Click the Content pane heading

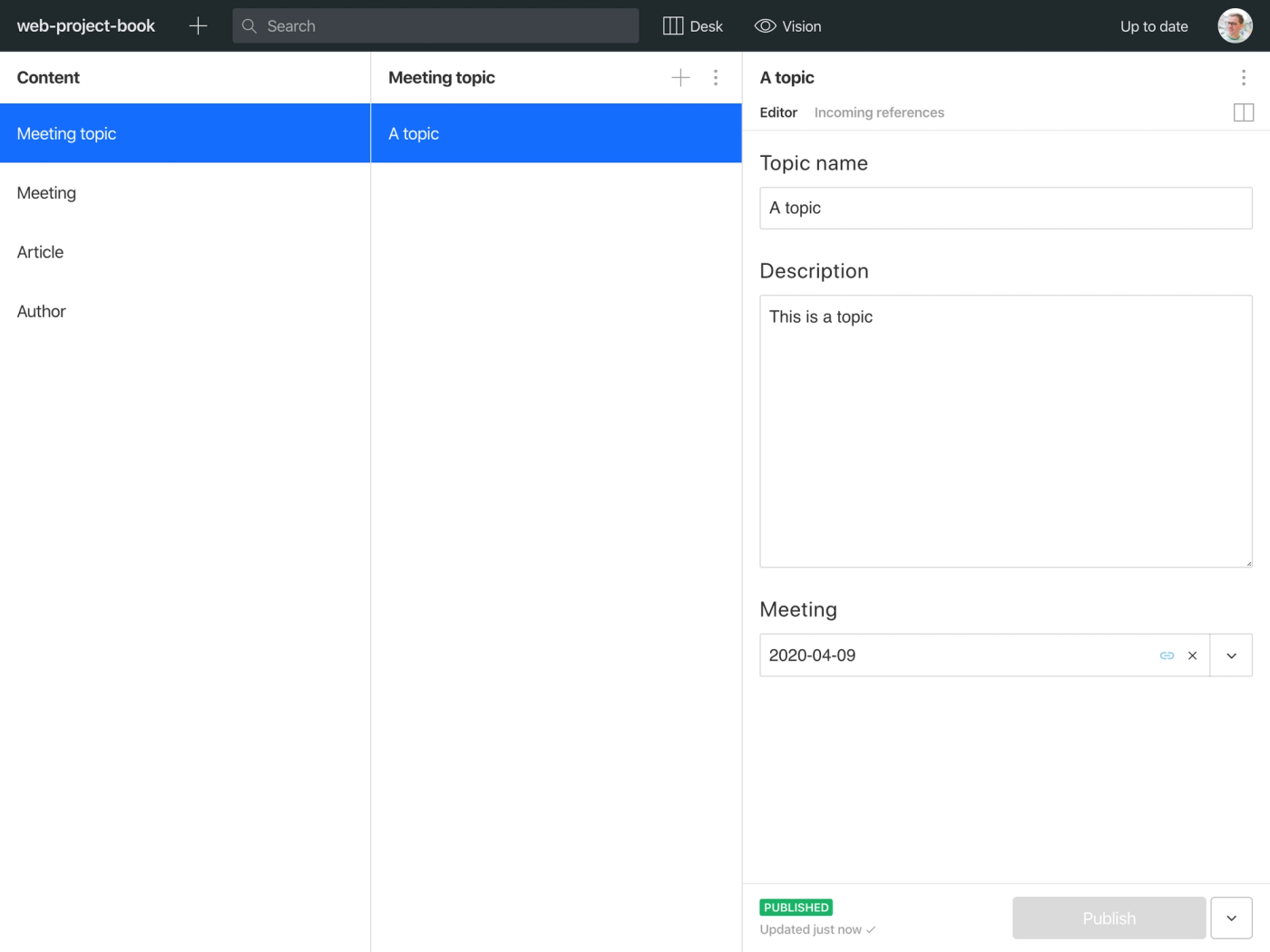pos(48,78)
